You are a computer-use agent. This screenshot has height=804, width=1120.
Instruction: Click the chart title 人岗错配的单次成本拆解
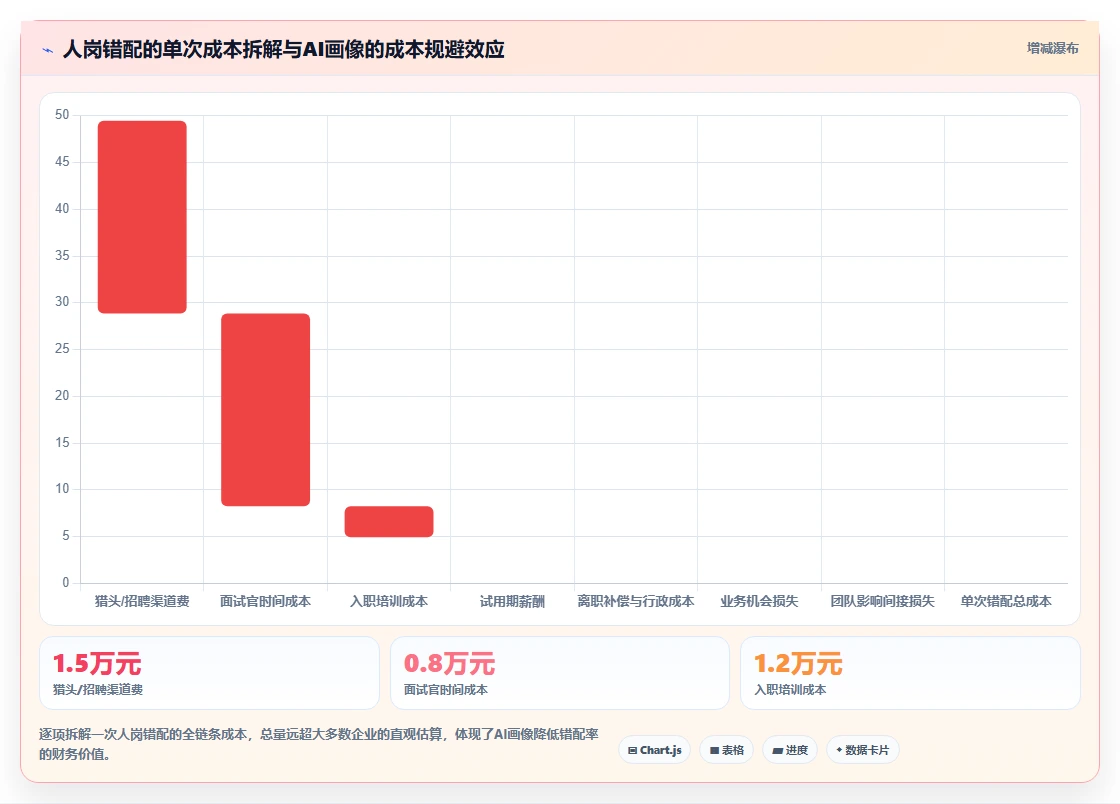(284, 49)
